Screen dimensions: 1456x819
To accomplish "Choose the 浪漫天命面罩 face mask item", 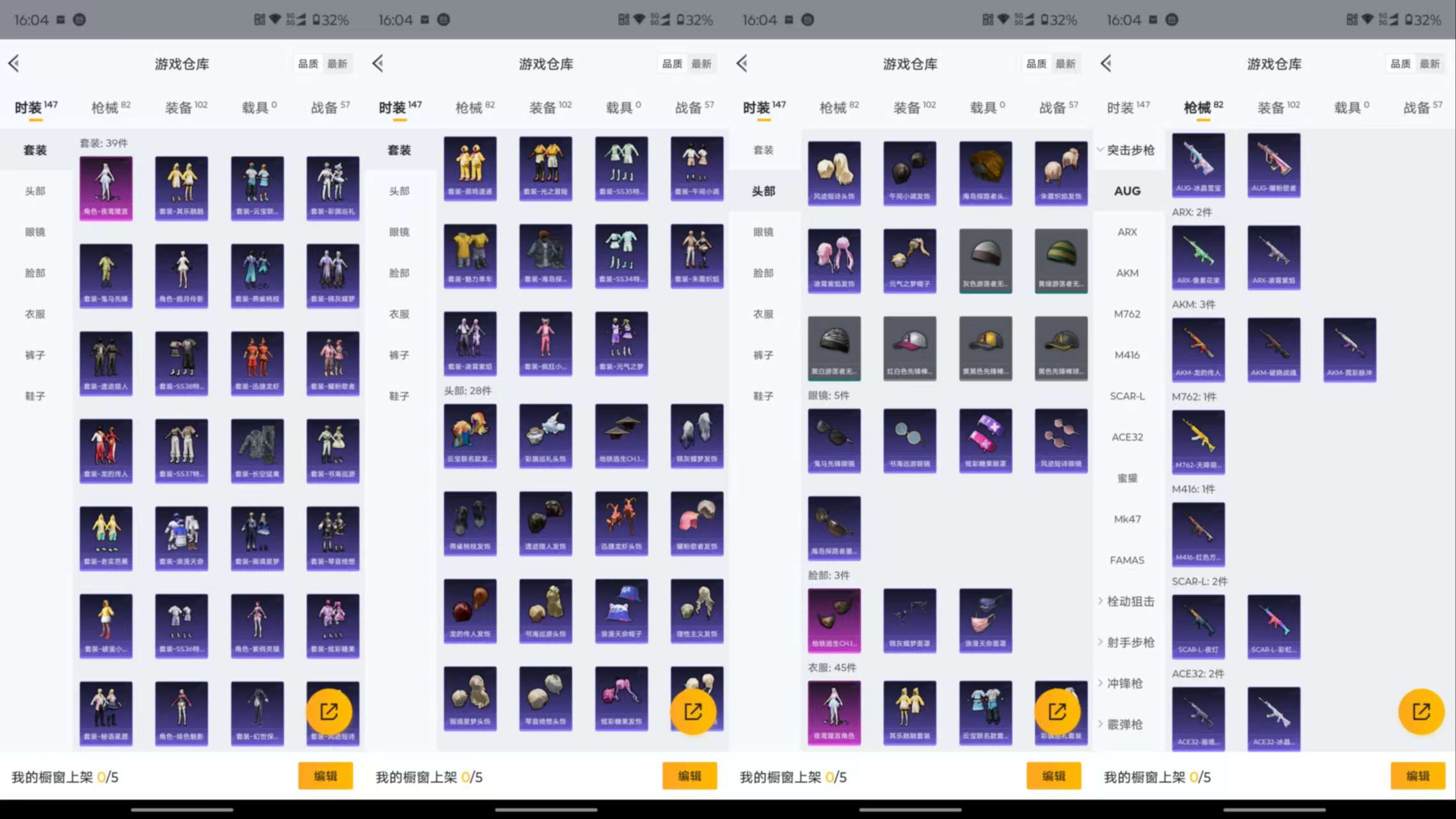I will pos(986,620).
